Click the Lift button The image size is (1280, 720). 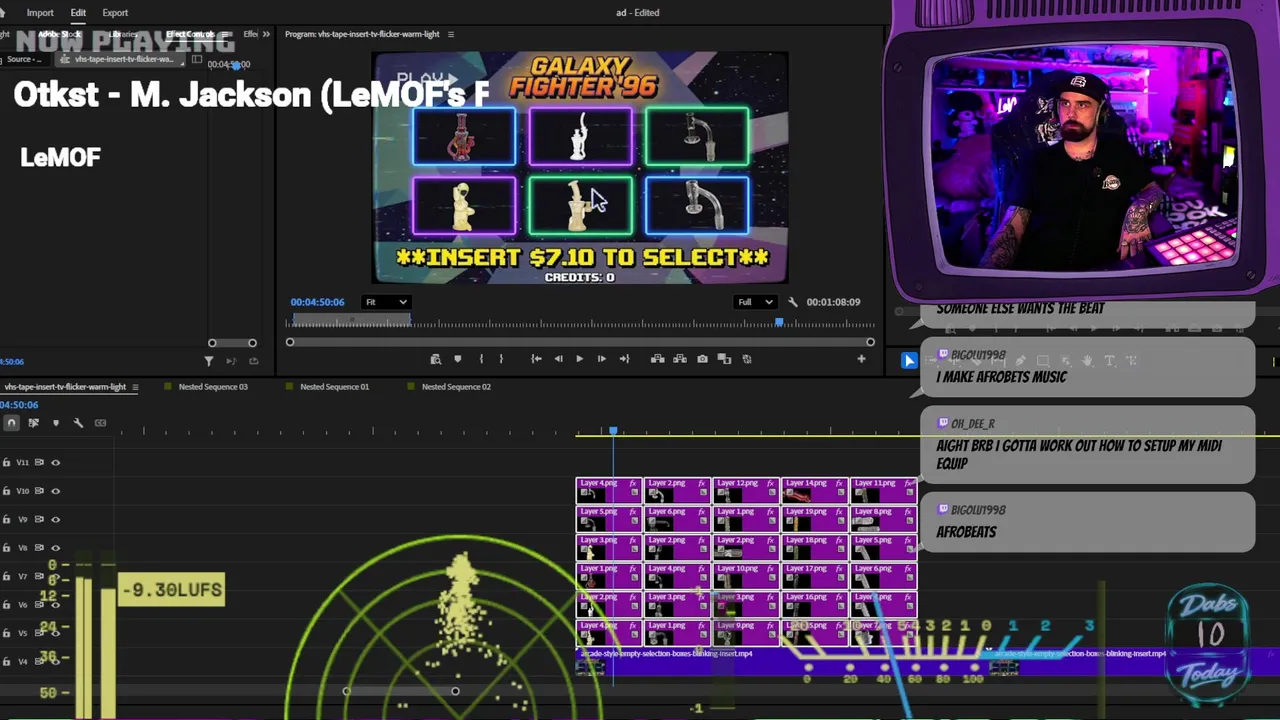click(658, 359)
